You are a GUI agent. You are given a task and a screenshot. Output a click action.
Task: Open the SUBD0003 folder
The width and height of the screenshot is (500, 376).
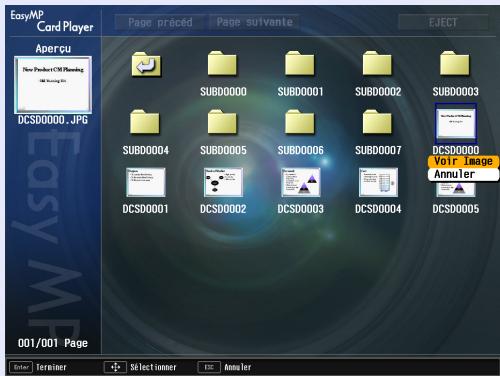454,63
